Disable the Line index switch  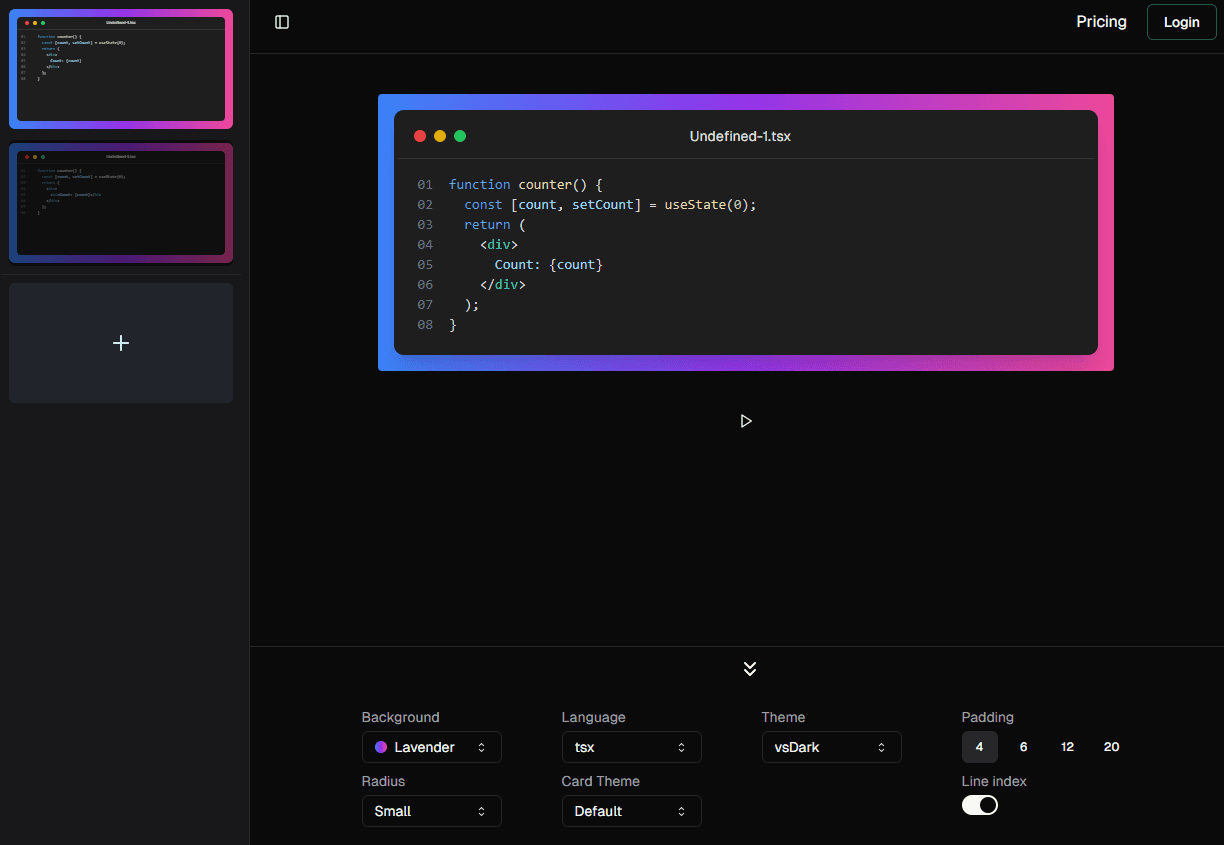pos(980,805)
